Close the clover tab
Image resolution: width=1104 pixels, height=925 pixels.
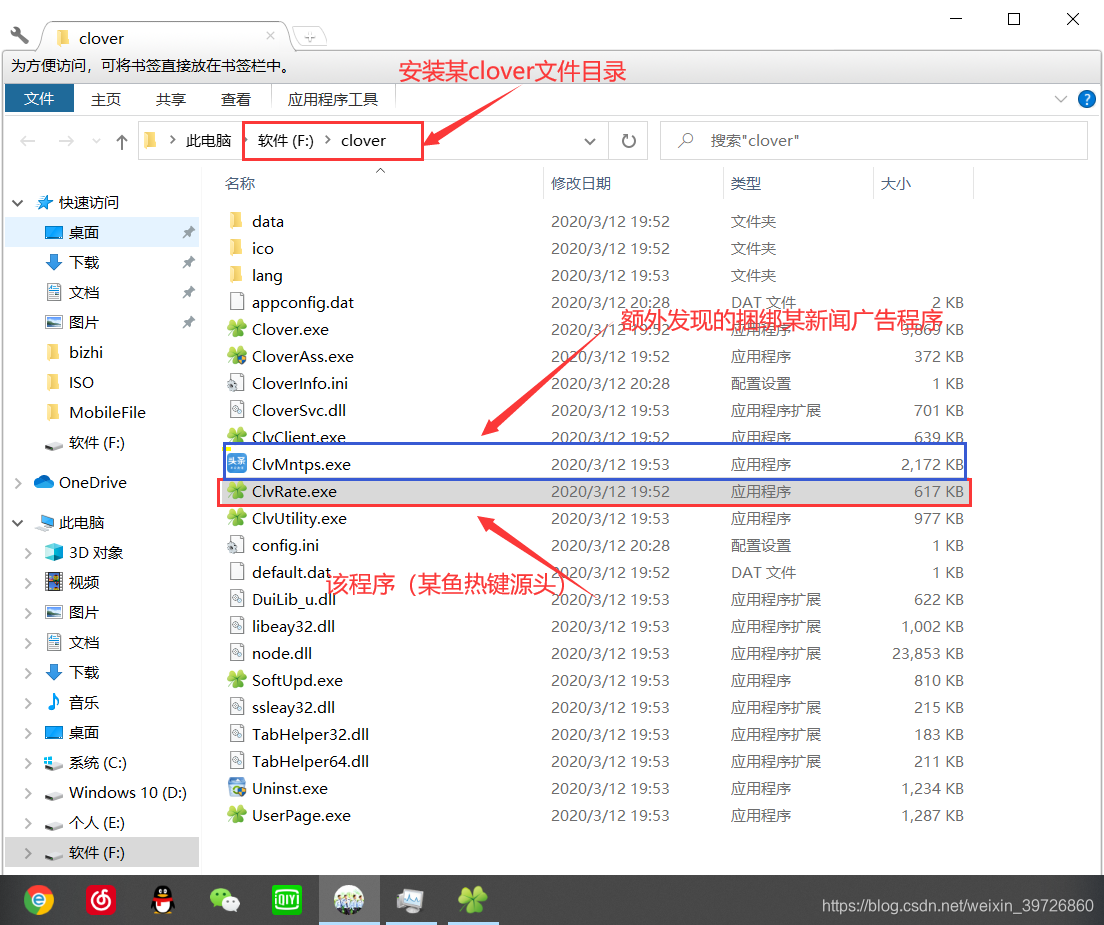(x=270, y=35)
